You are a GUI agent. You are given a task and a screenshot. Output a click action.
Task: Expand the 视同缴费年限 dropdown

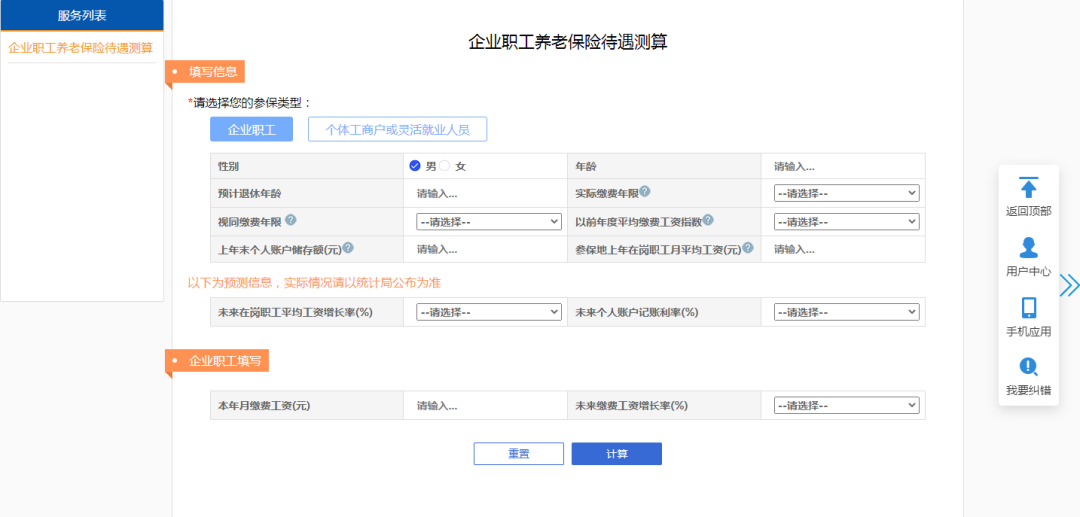point(489,222)
